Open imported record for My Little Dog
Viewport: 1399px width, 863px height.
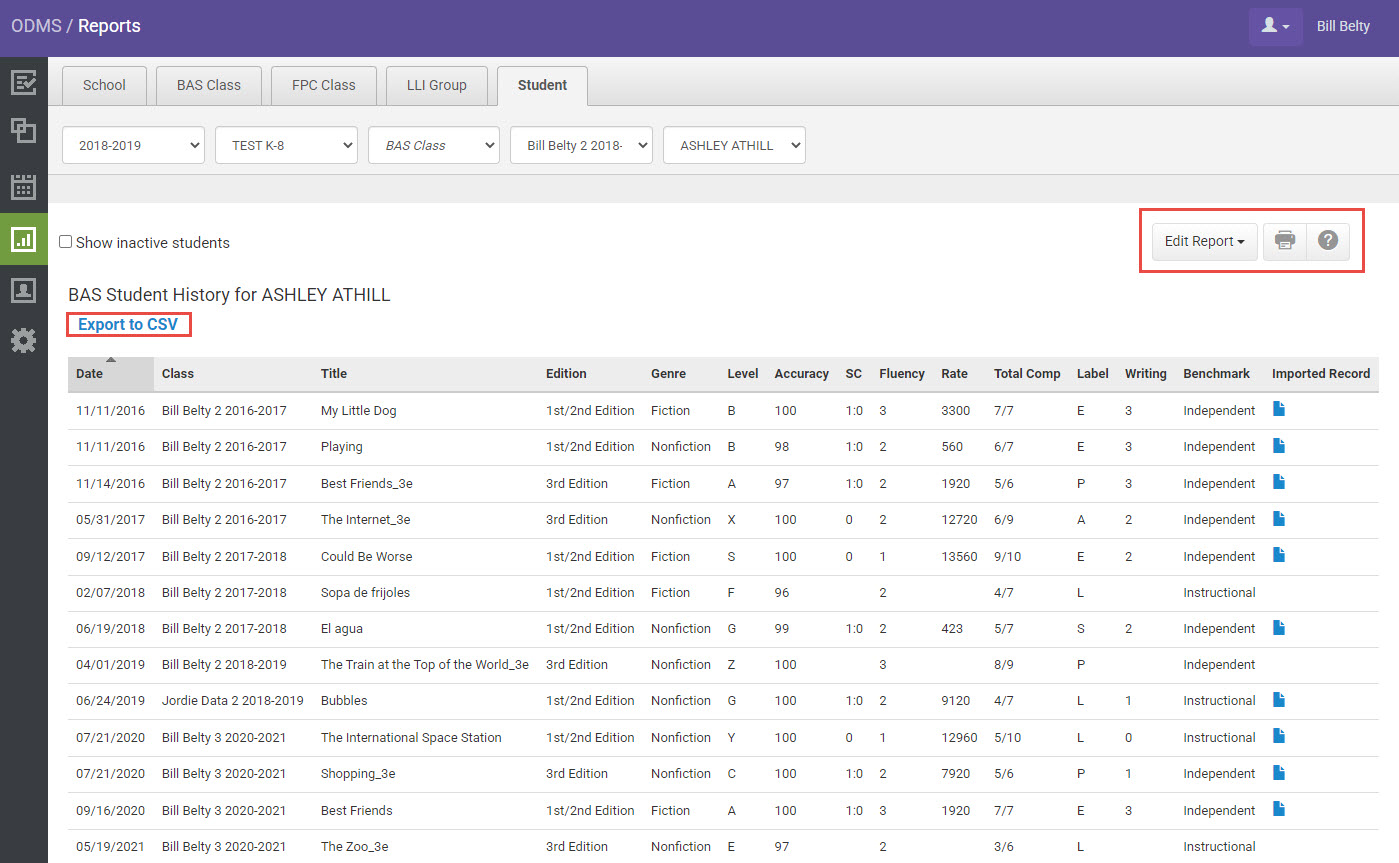pos(1279,409)
